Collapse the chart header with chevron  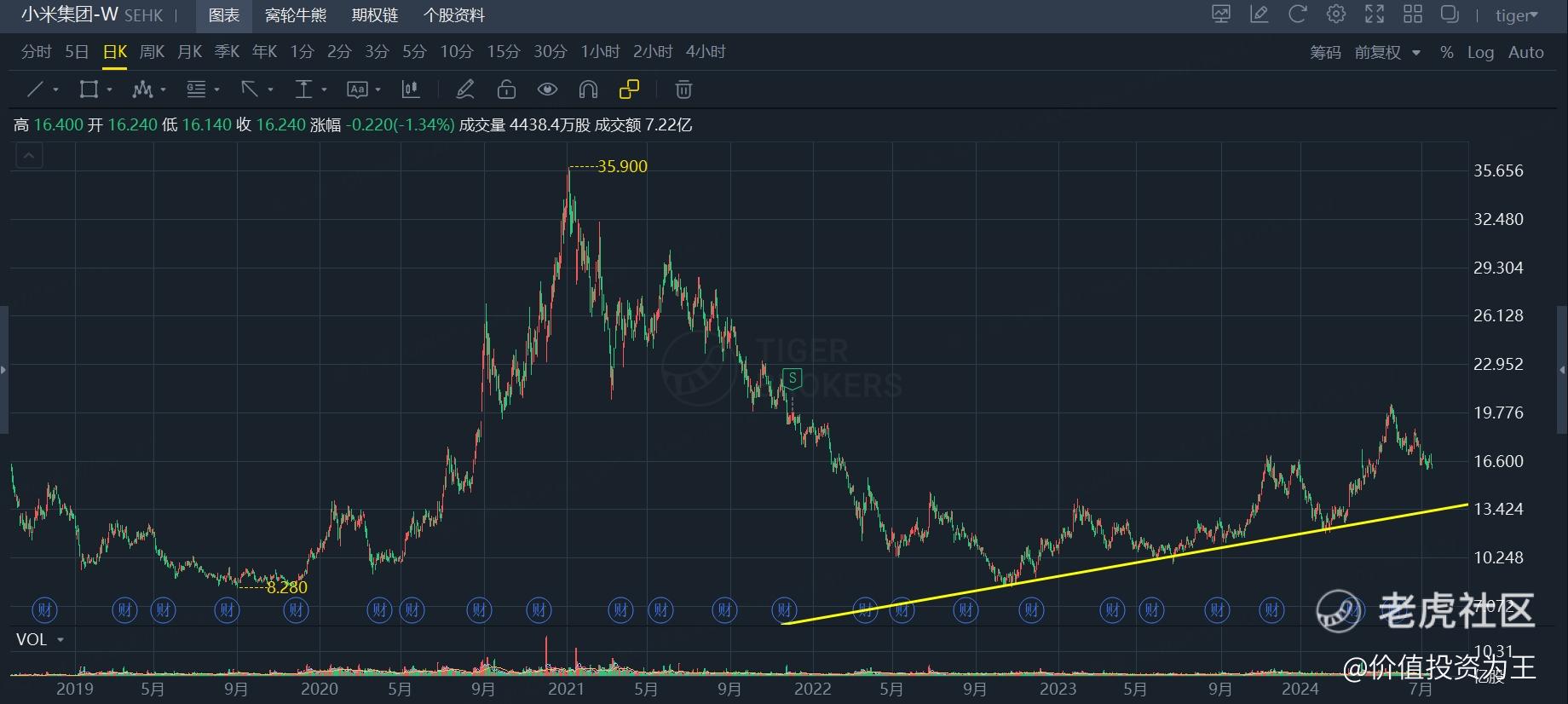click(x=29, y=156)
